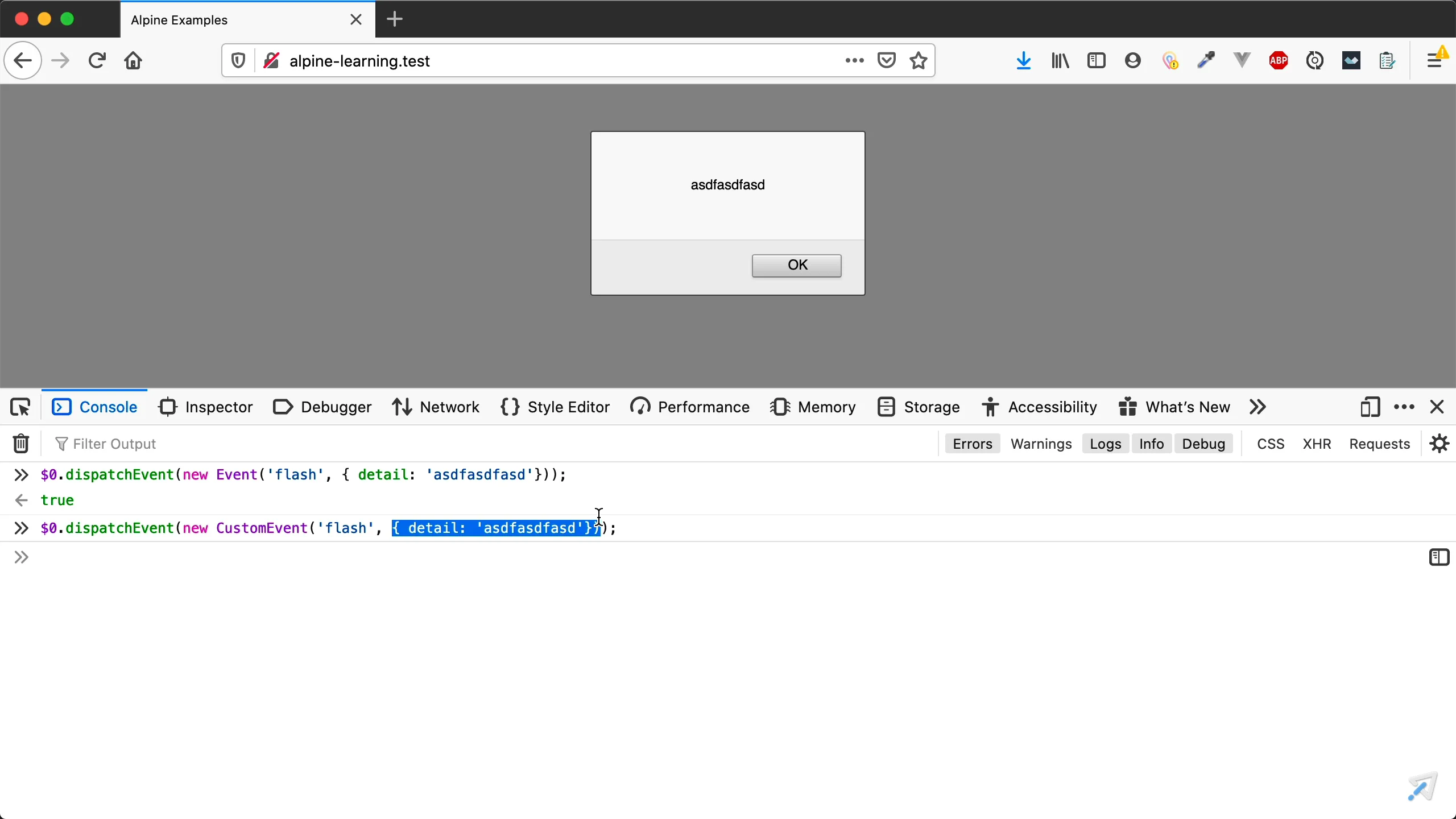Reload the current page

tap(97, 60)
